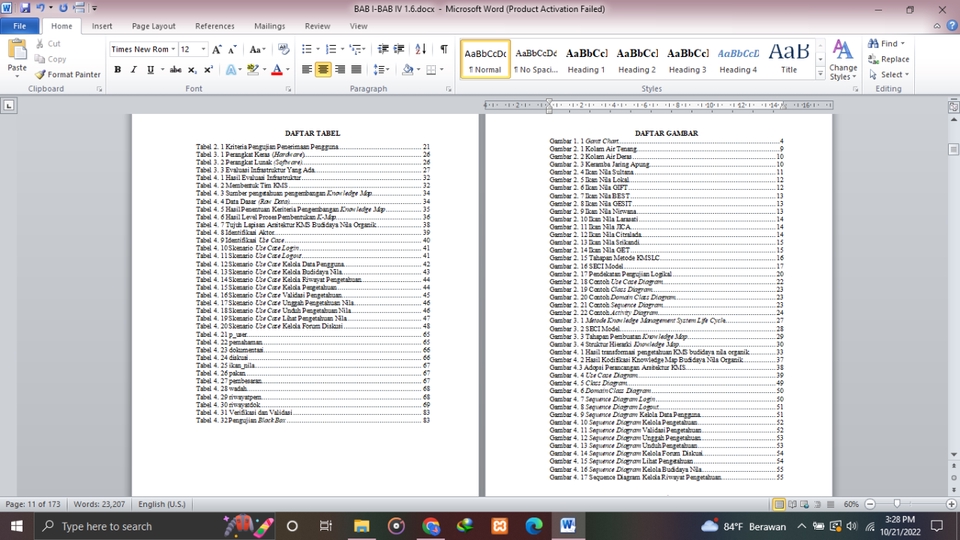Open Change Styles menu
The image size is (960, 540).
843,60
